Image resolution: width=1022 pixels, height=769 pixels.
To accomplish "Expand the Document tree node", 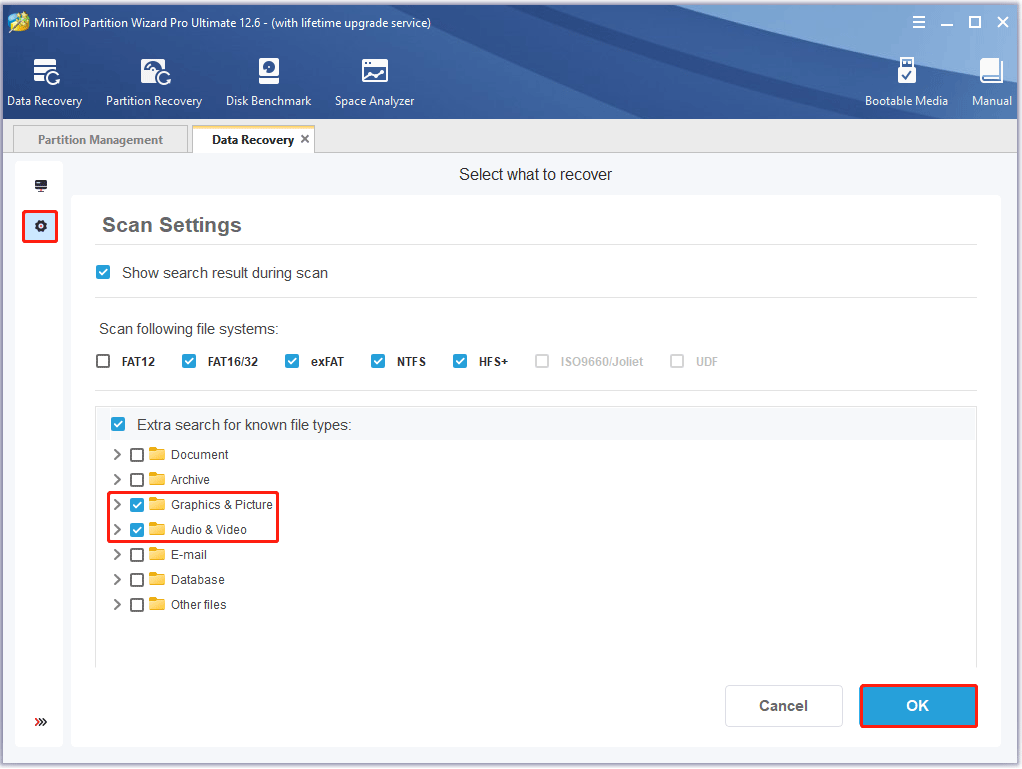I will tap(117, 454).
